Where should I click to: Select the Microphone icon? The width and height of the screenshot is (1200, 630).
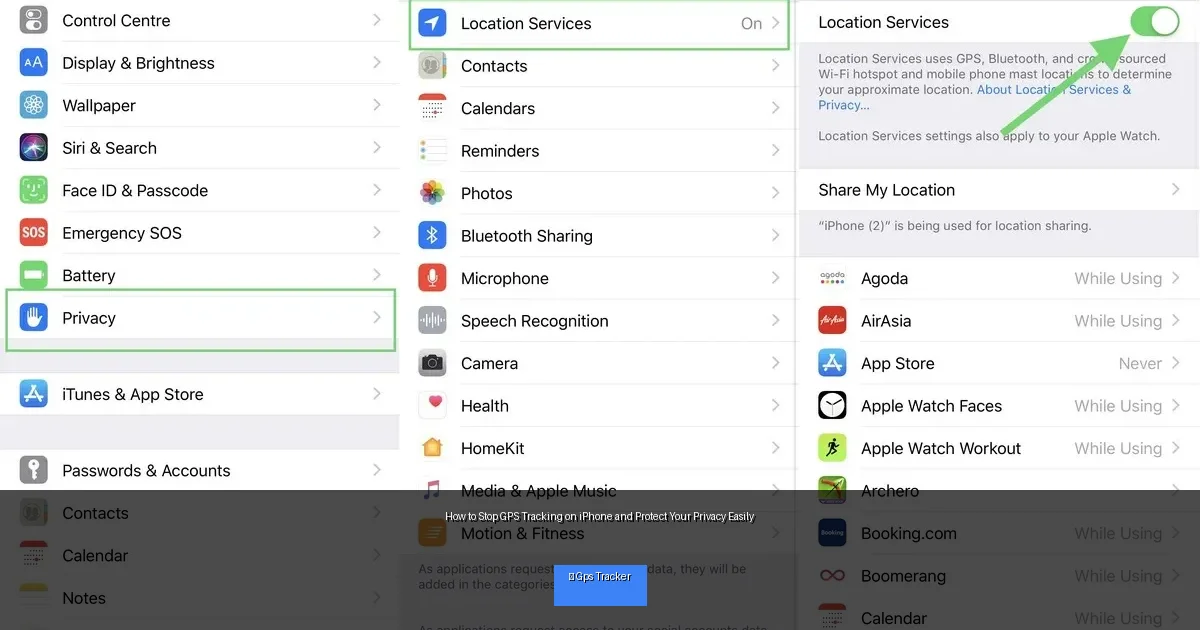click(432, 278)
